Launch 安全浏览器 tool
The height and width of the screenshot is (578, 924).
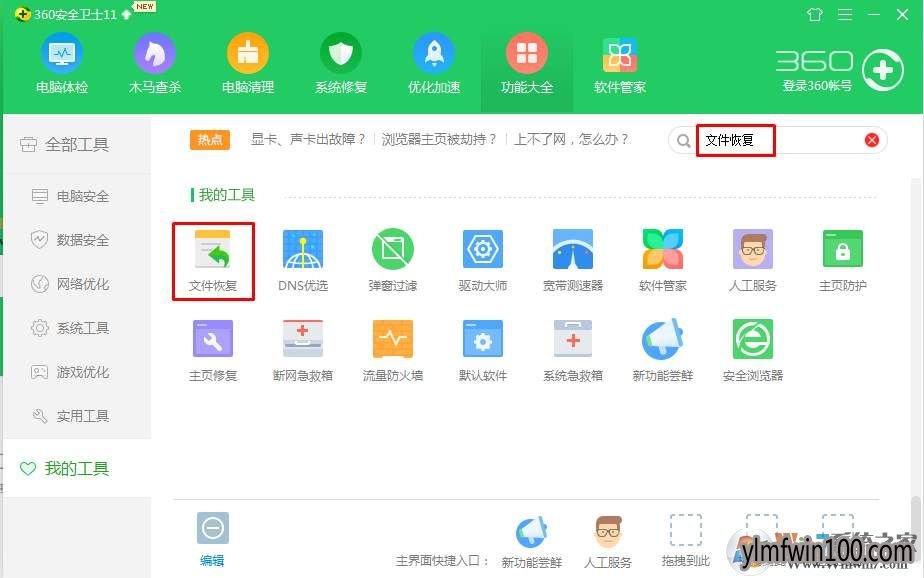(753, 351)
